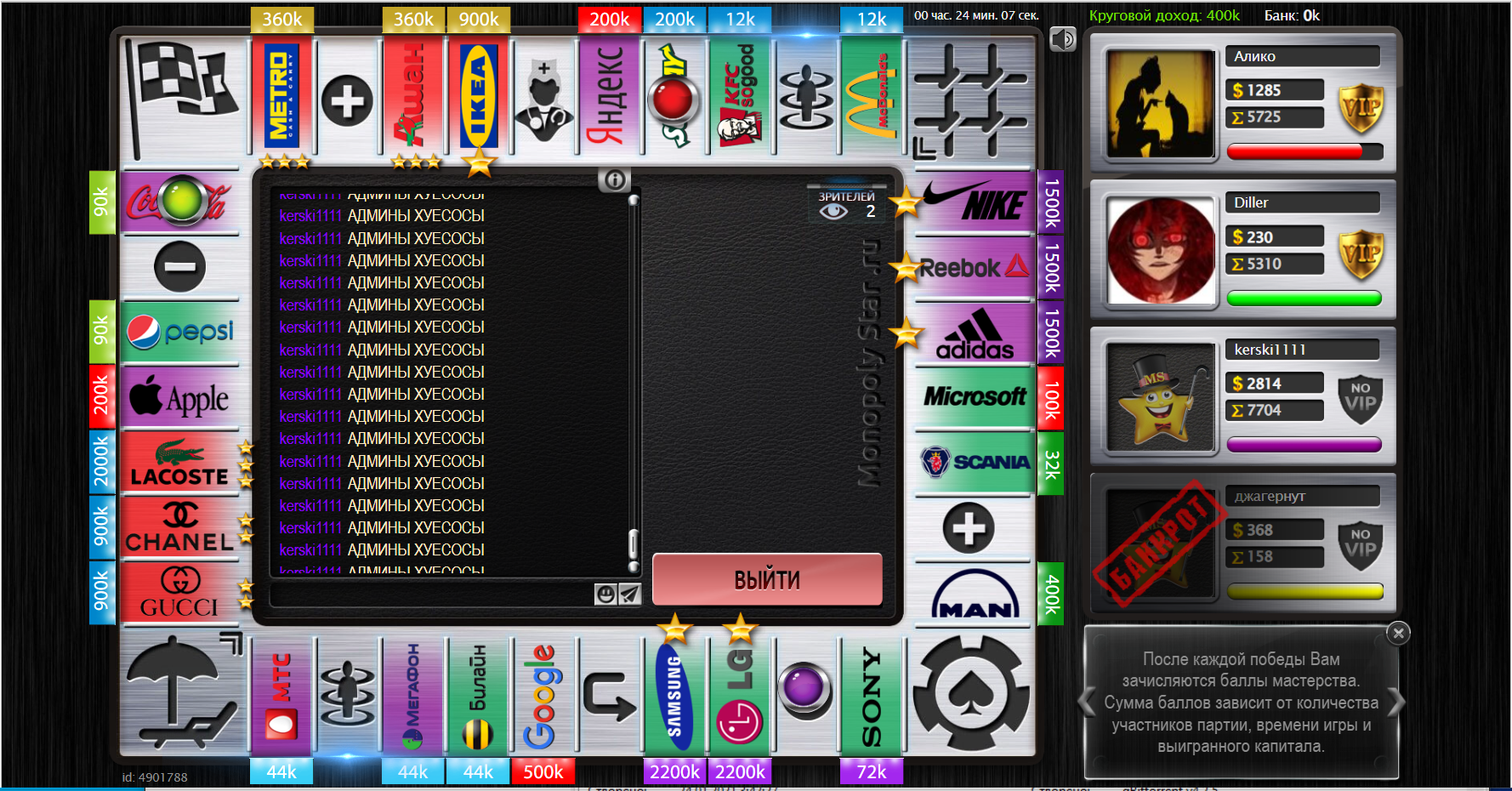Click the spectators eye icon
The image size is (1512, 791).
[x=833, y=211]
